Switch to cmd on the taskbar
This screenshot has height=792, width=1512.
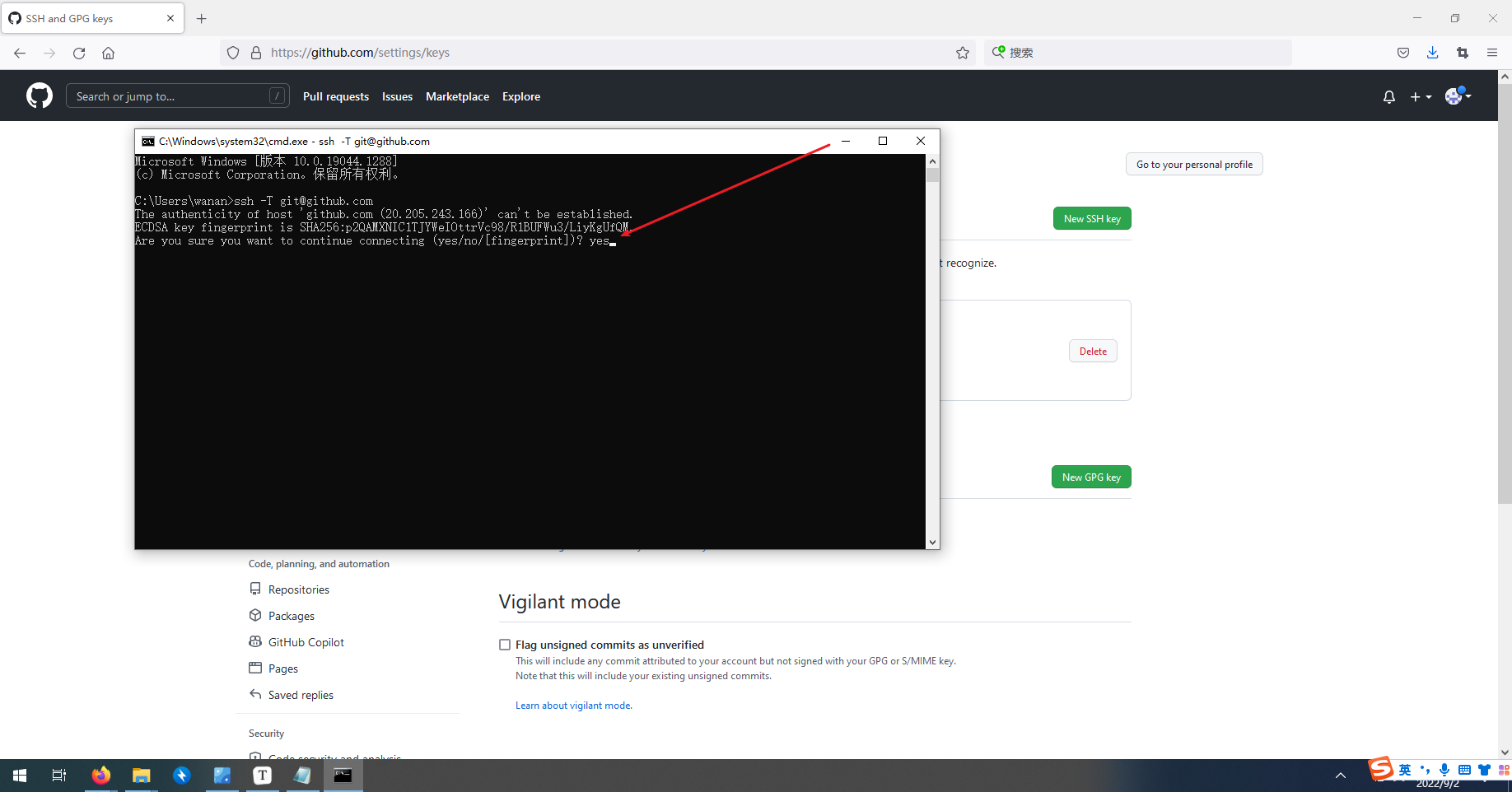pos(343,776)
